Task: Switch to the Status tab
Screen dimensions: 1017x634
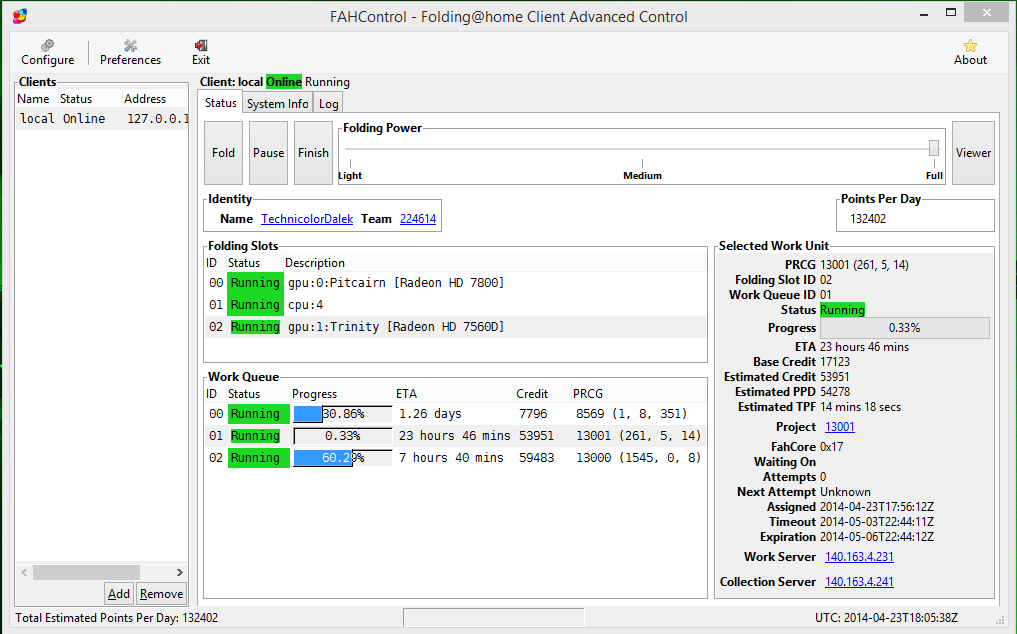Action: point(221,103)
